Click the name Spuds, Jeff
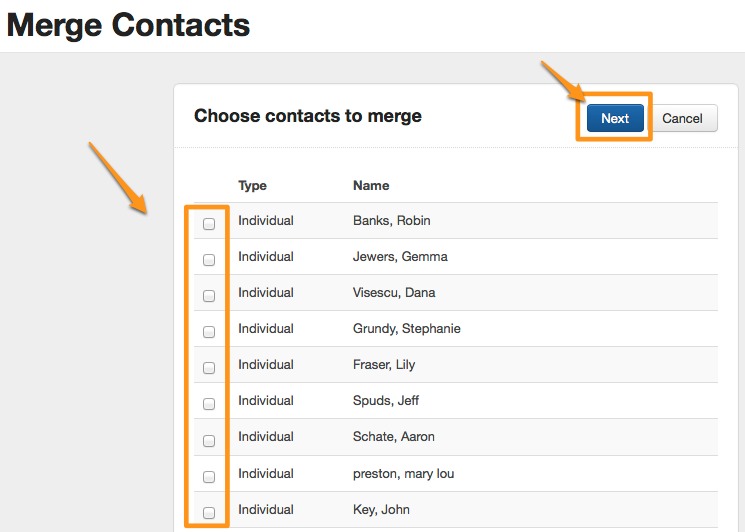This screenshot has height=532, width=745. point(386,401)
